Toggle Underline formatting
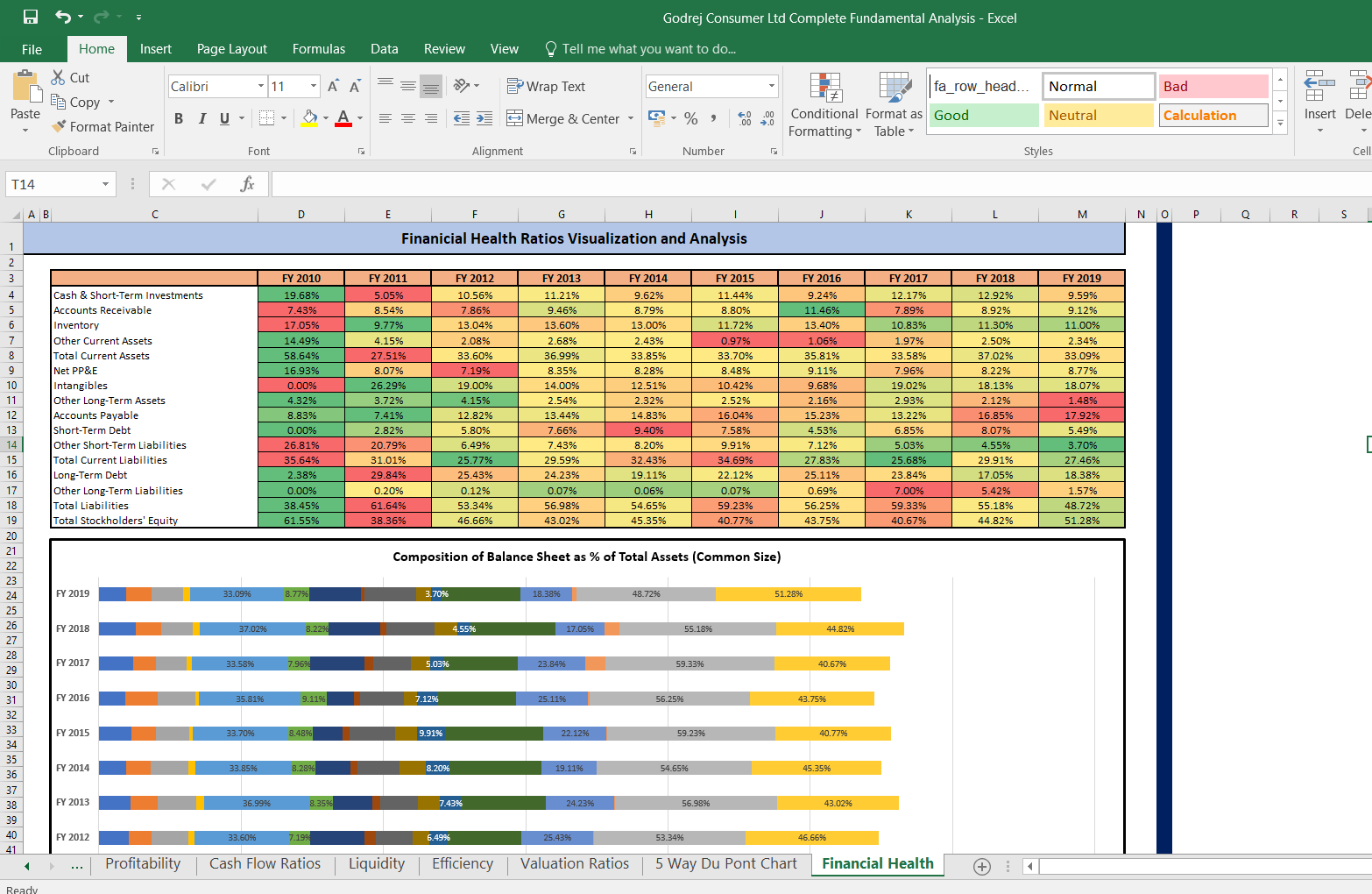 pyautogui.click(x=225, y=118)
